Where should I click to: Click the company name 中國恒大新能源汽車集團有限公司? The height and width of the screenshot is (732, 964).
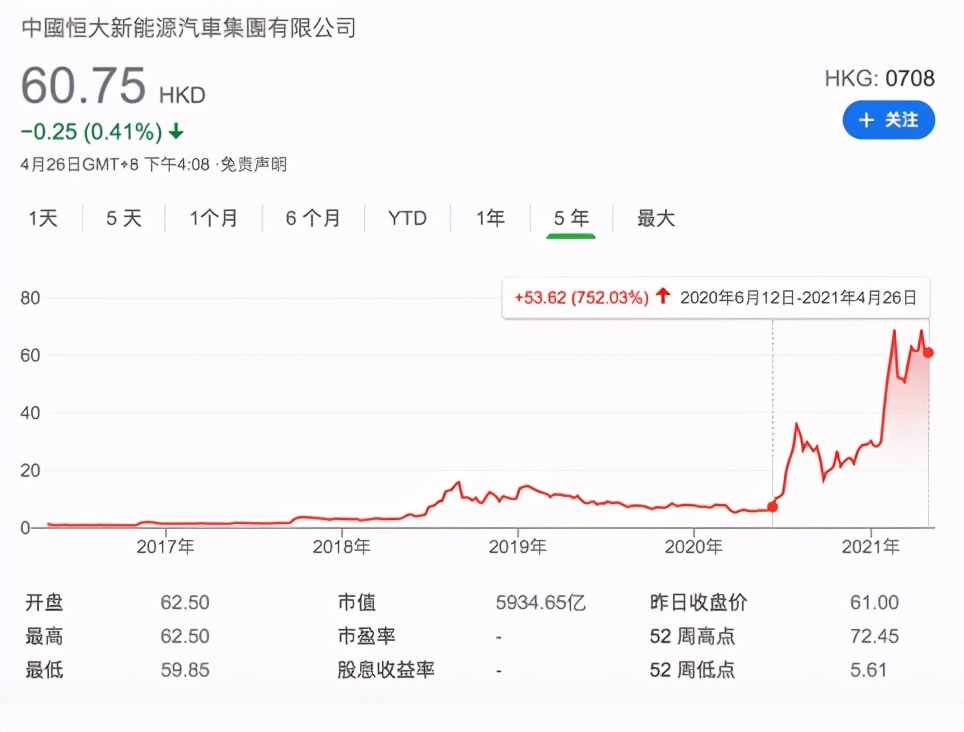click(x=188, y=28)
